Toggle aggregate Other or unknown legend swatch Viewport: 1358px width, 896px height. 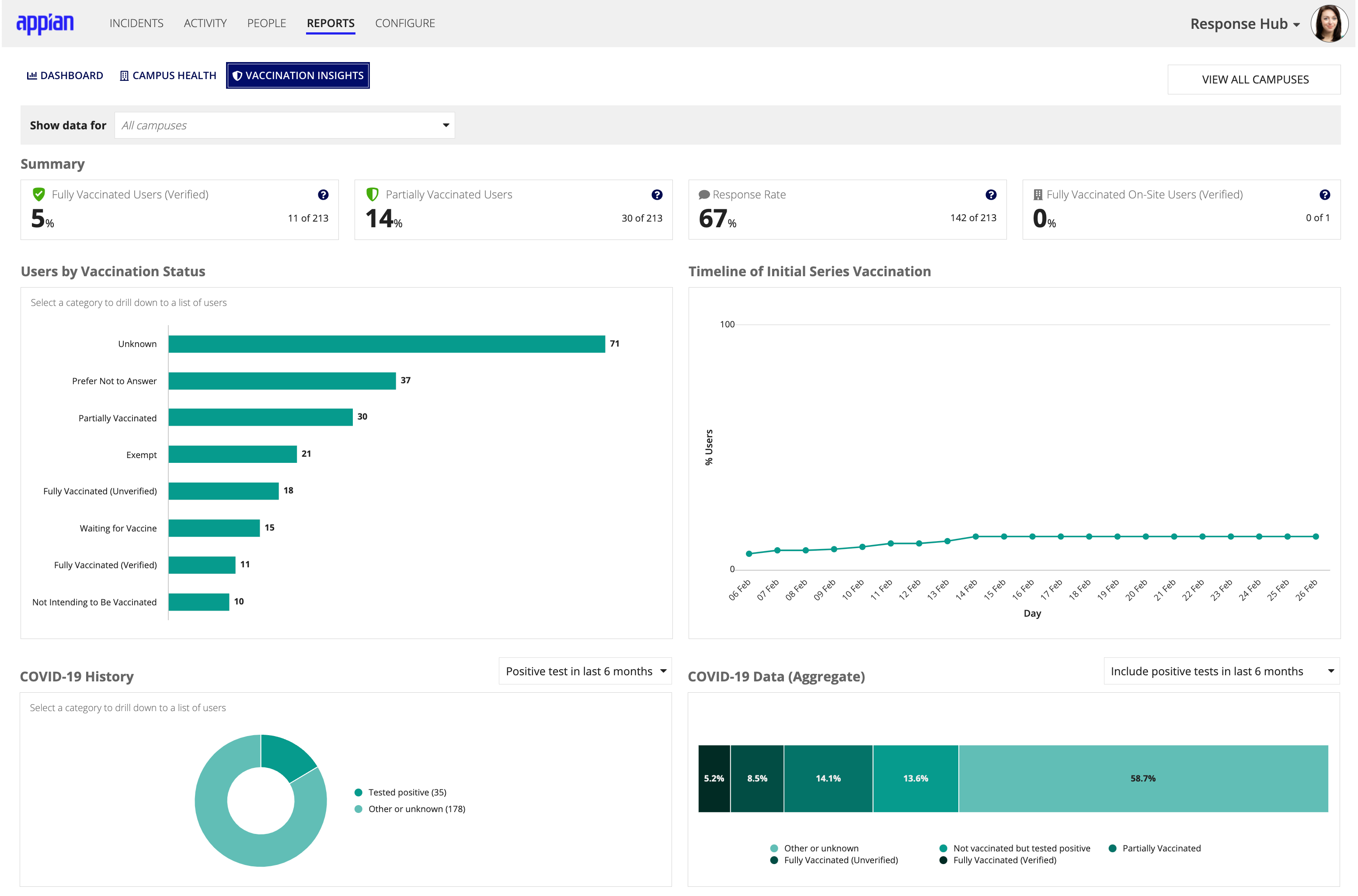click(x=774, y=848)
